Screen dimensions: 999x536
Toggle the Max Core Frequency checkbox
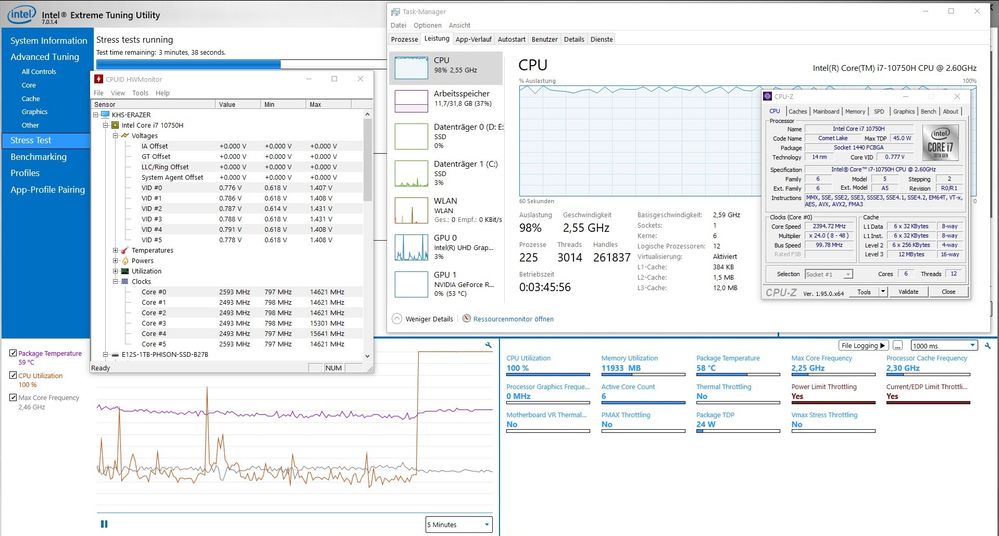12,397
